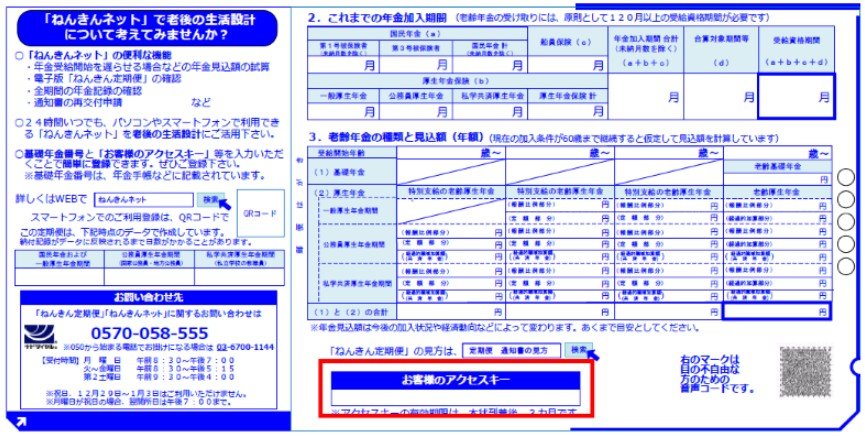Click the 受給資格期間 header cell

coord(797,50)
